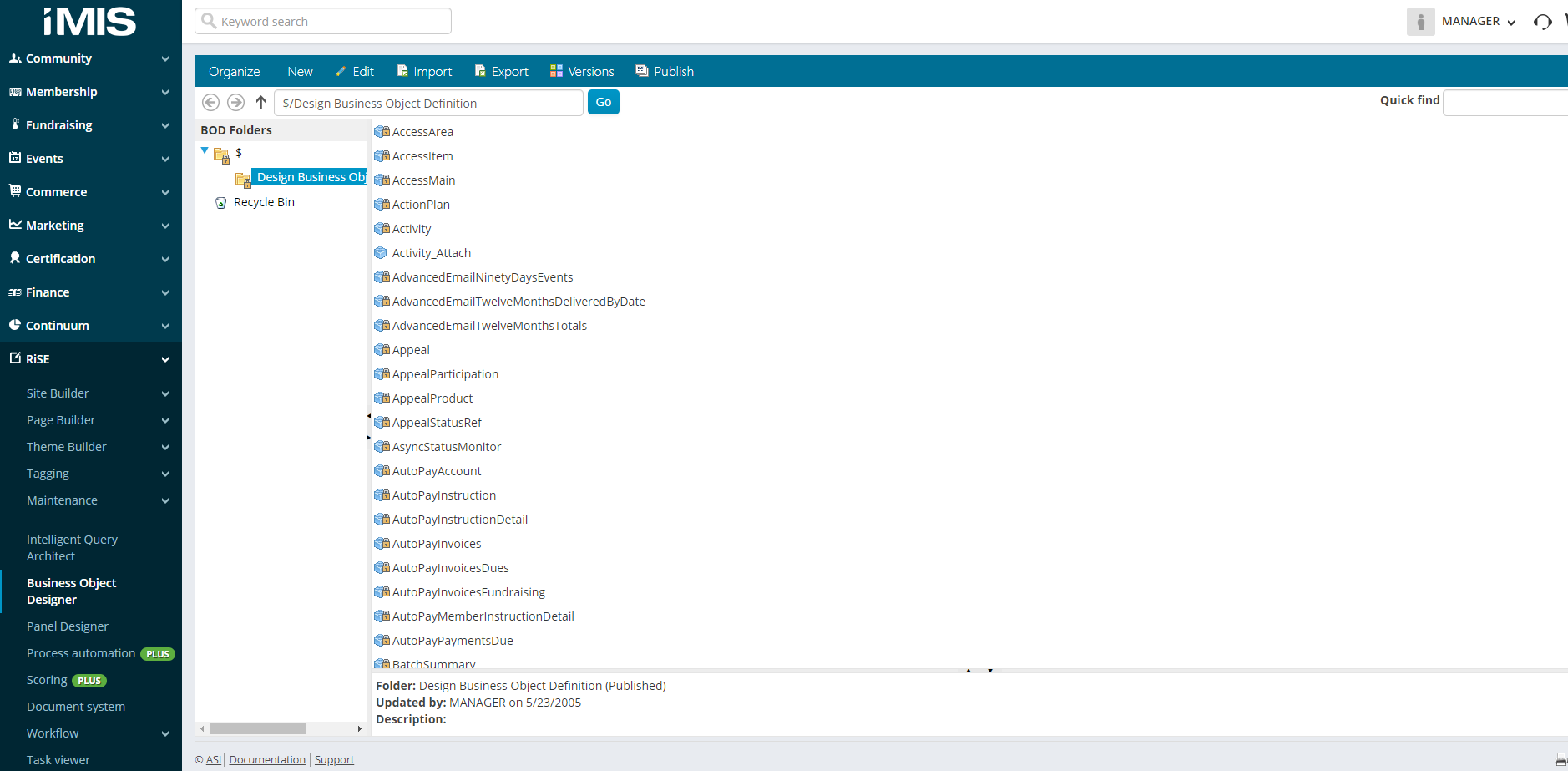
Task: Click the headset support icon in header
Action: point(1542,22)
